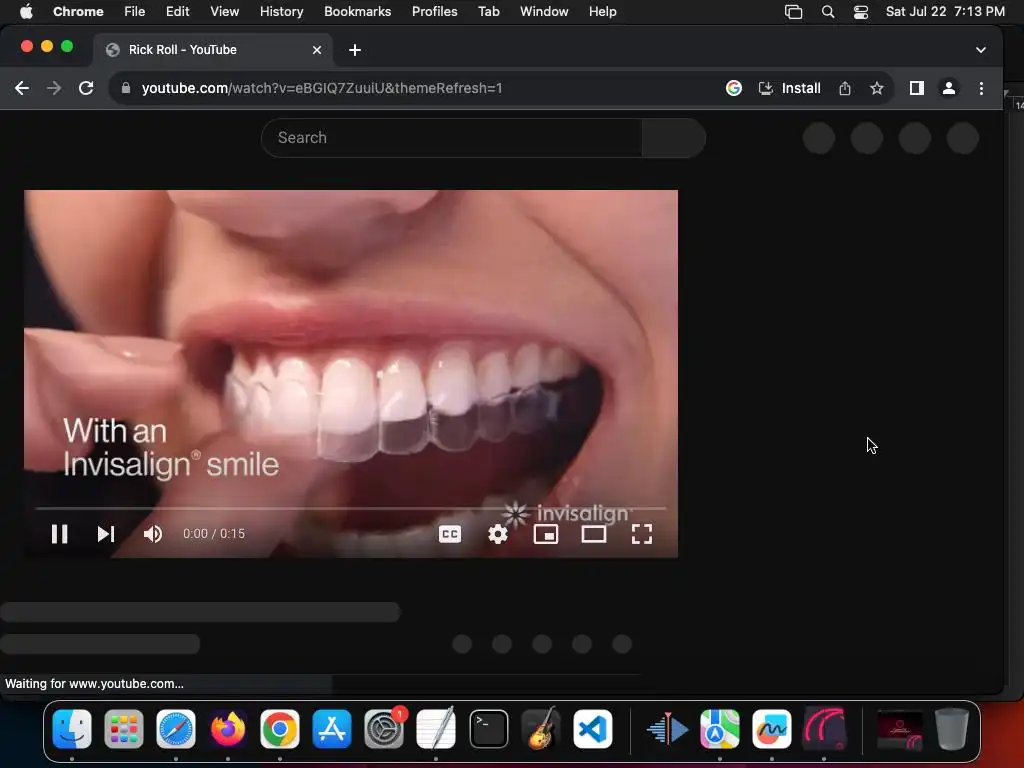Viewport: 1024px width, 768px height.
Task: Launch Firefox from the dock
Action: point(228,729)
